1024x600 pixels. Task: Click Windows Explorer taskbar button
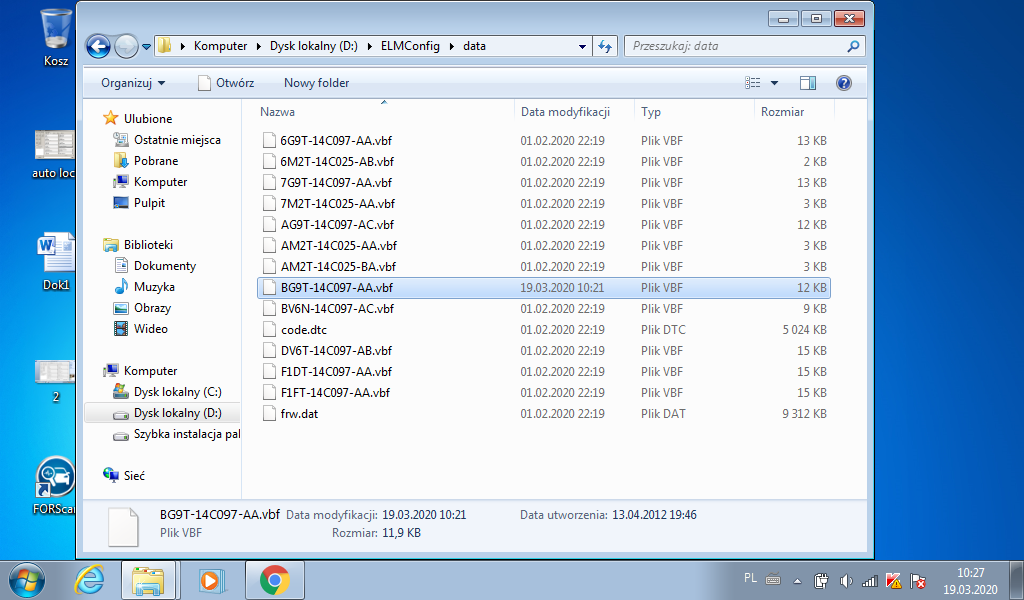pyautogui.click(x=148, y=580)
